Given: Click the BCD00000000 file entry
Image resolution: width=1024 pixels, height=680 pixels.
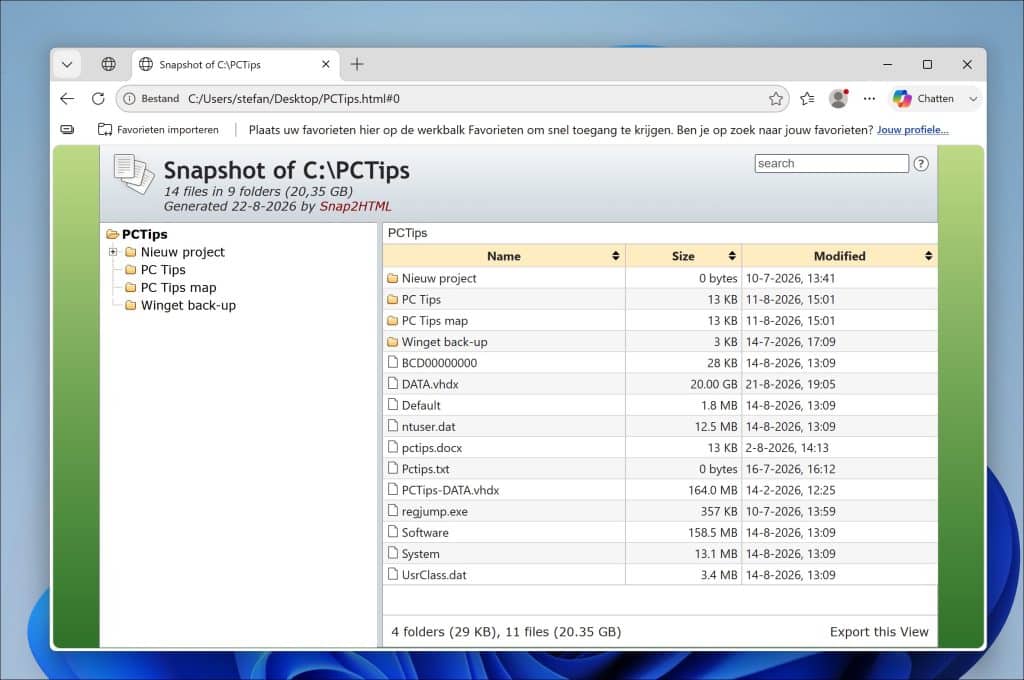Looking at the screenshot, I should tap(439, 363).
